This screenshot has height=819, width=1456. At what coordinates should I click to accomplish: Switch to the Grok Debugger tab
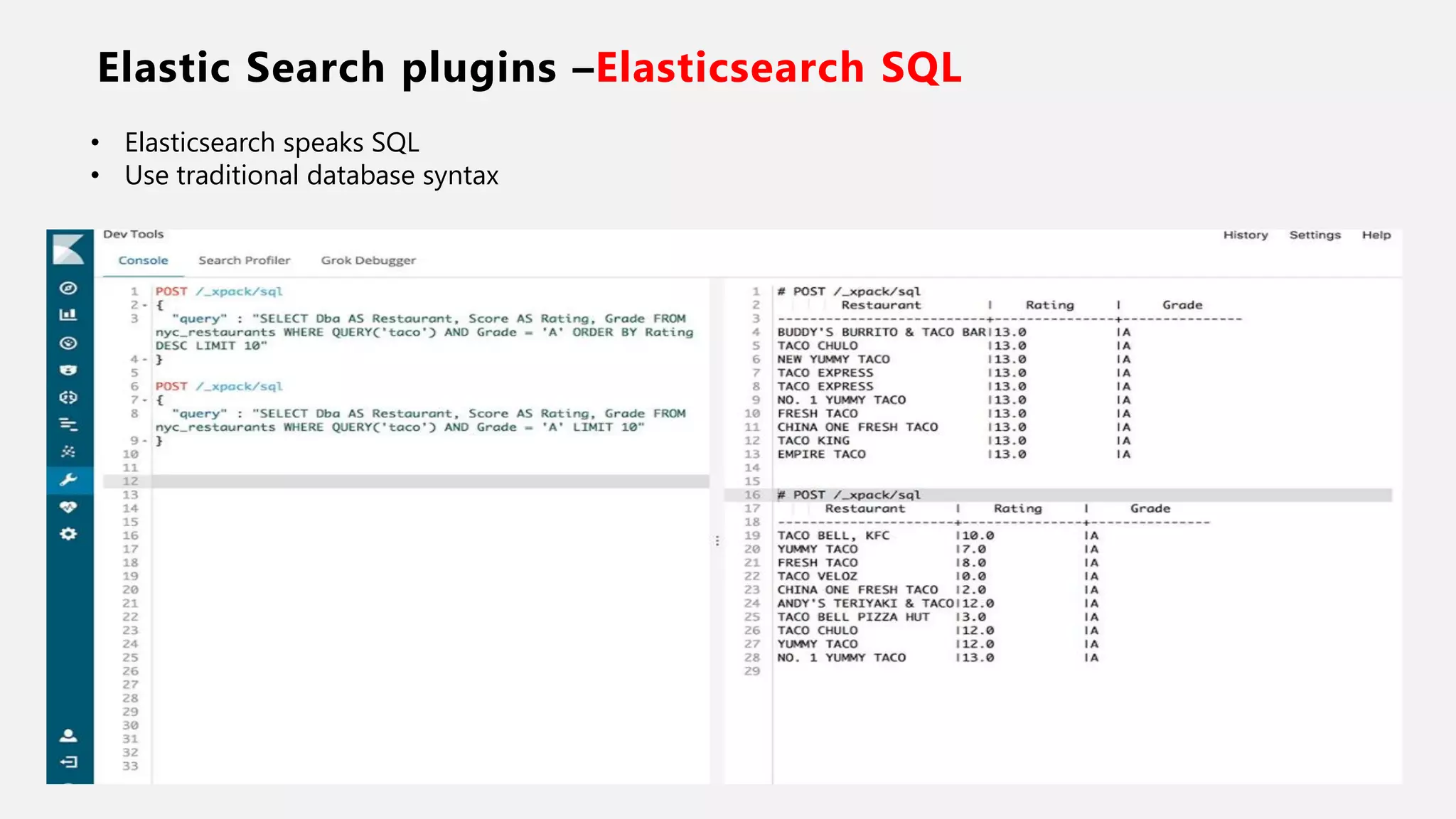(x=368, y=260)
